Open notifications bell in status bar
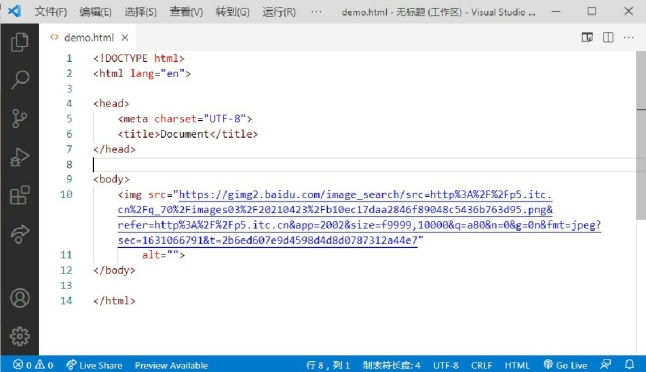 tap(630, 365)
